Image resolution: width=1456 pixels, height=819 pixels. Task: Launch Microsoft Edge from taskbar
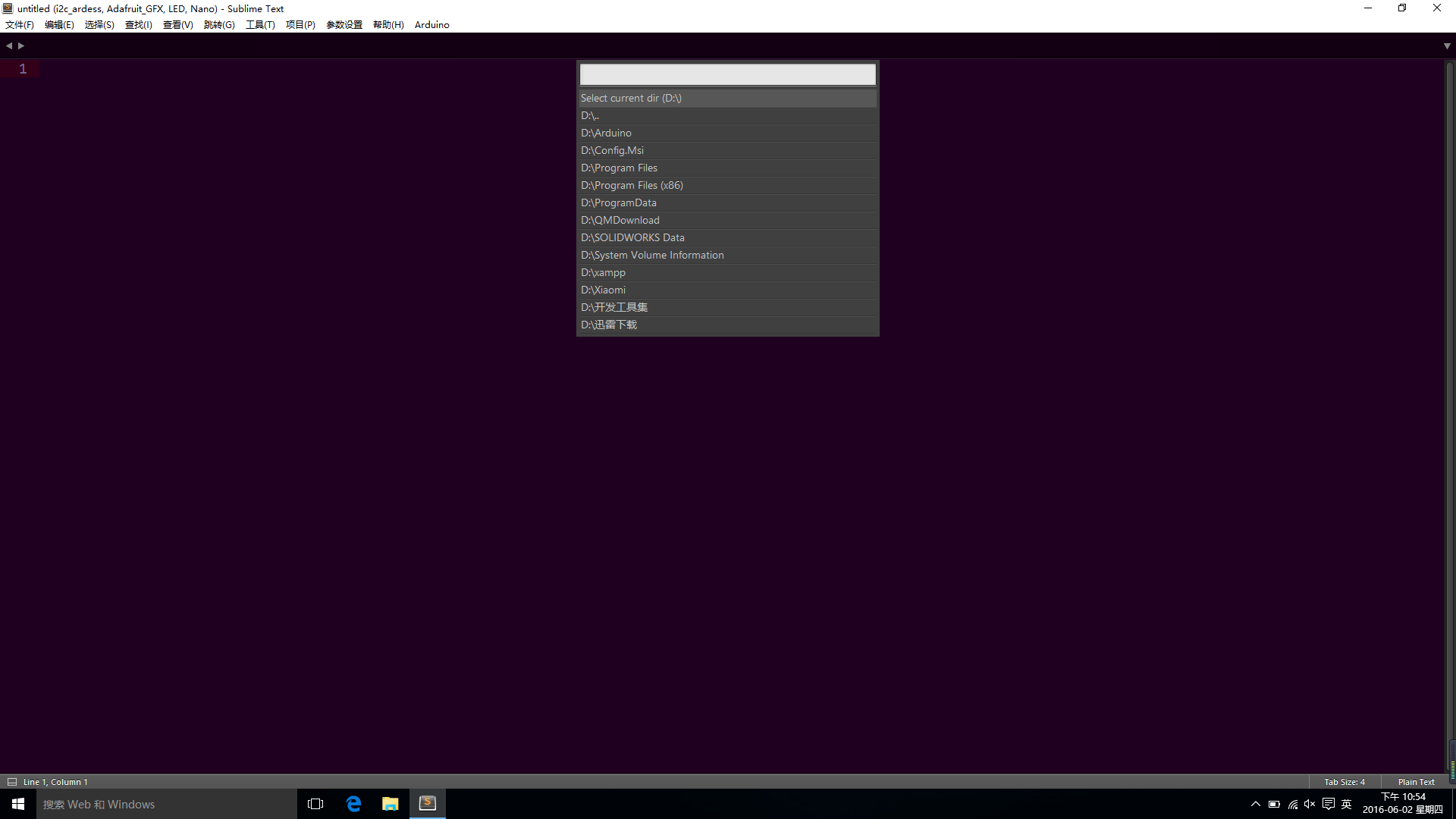click(353, 804)
